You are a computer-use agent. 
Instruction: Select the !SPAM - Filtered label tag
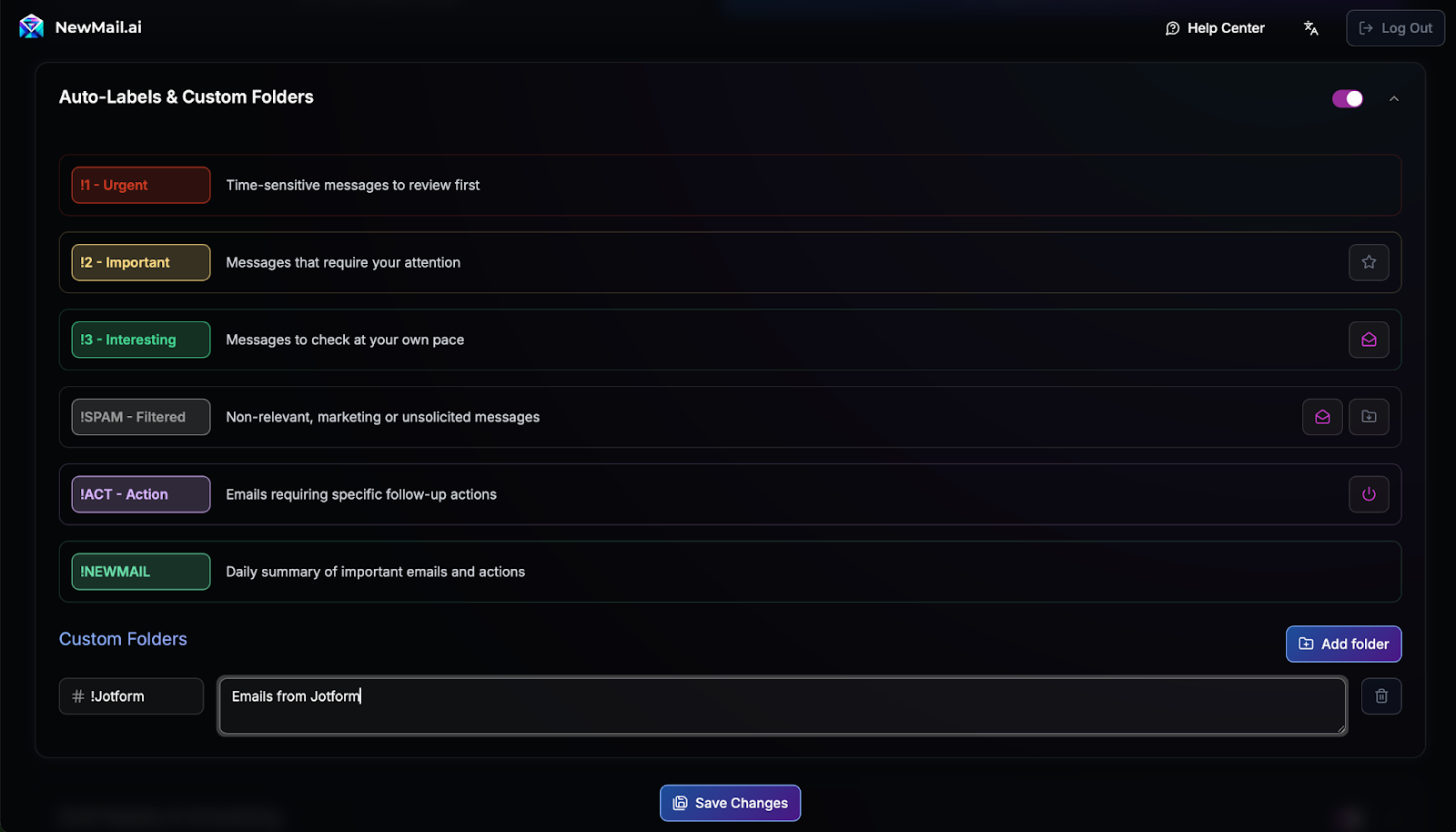tap(141, 417)
